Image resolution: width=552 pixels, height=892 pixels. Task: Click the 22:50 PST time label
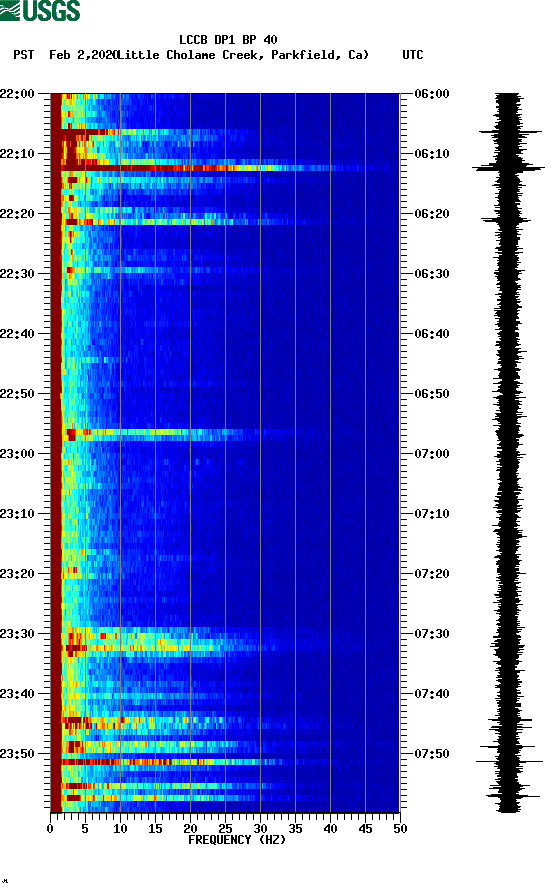point(18,394)
